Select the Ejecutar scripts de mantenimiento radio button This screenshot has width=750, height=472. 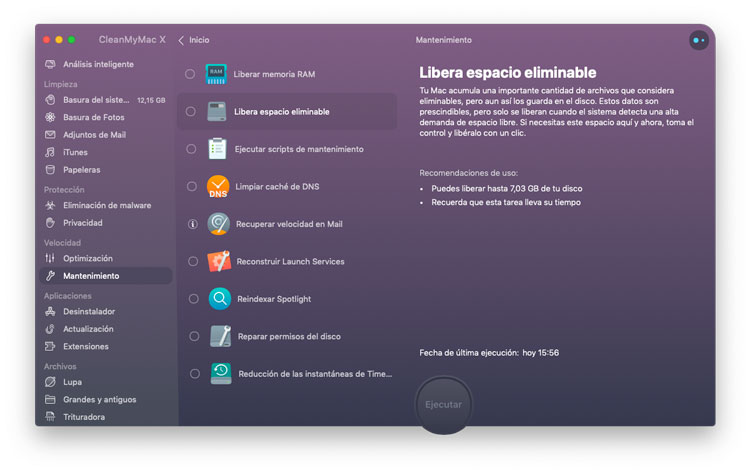pyautogui.click(x=191, y=149)
